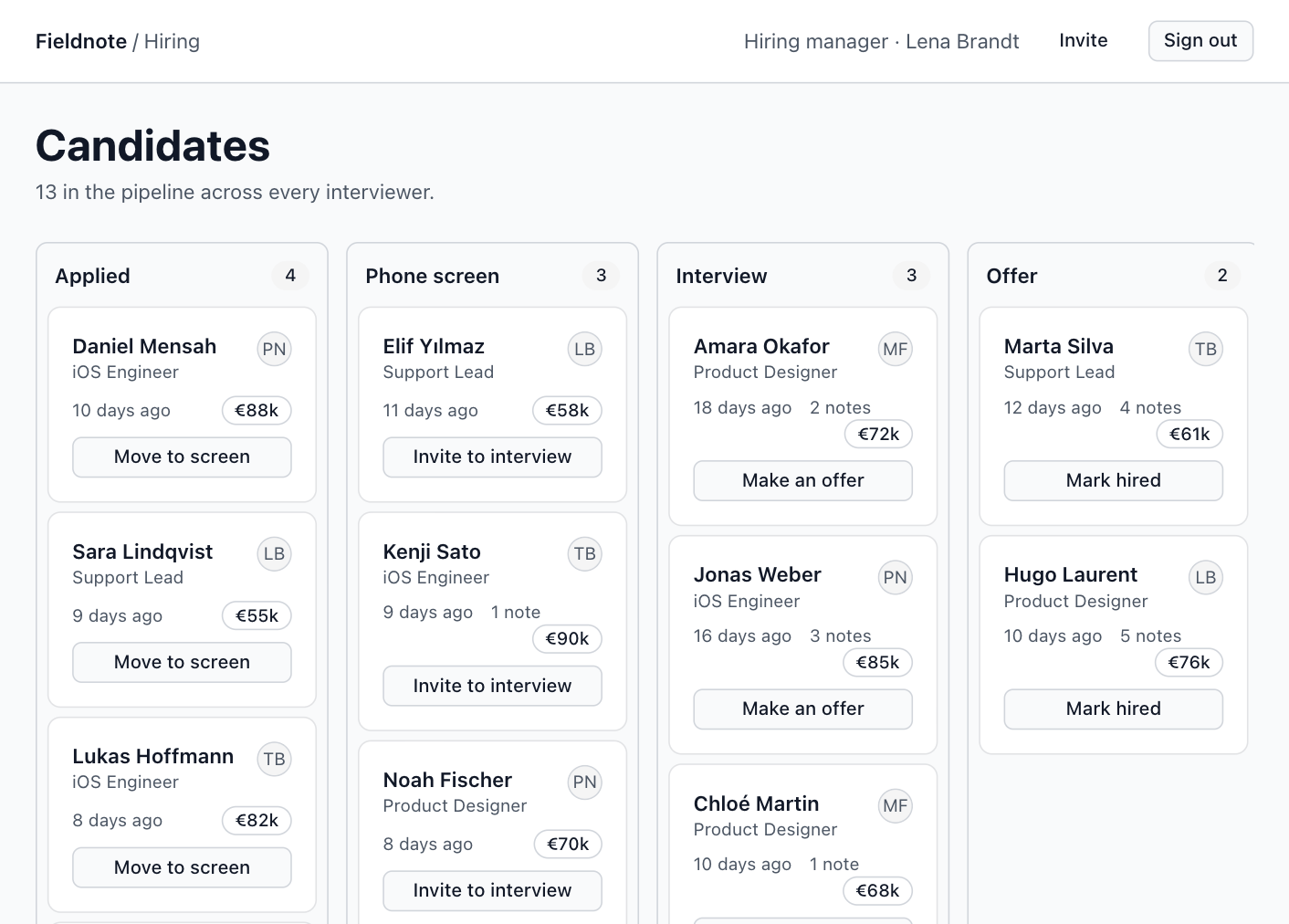Click the €76k salary badge on Hugo Laurent
Viewport: 1289px width, 924px height.
(1189, 663)
